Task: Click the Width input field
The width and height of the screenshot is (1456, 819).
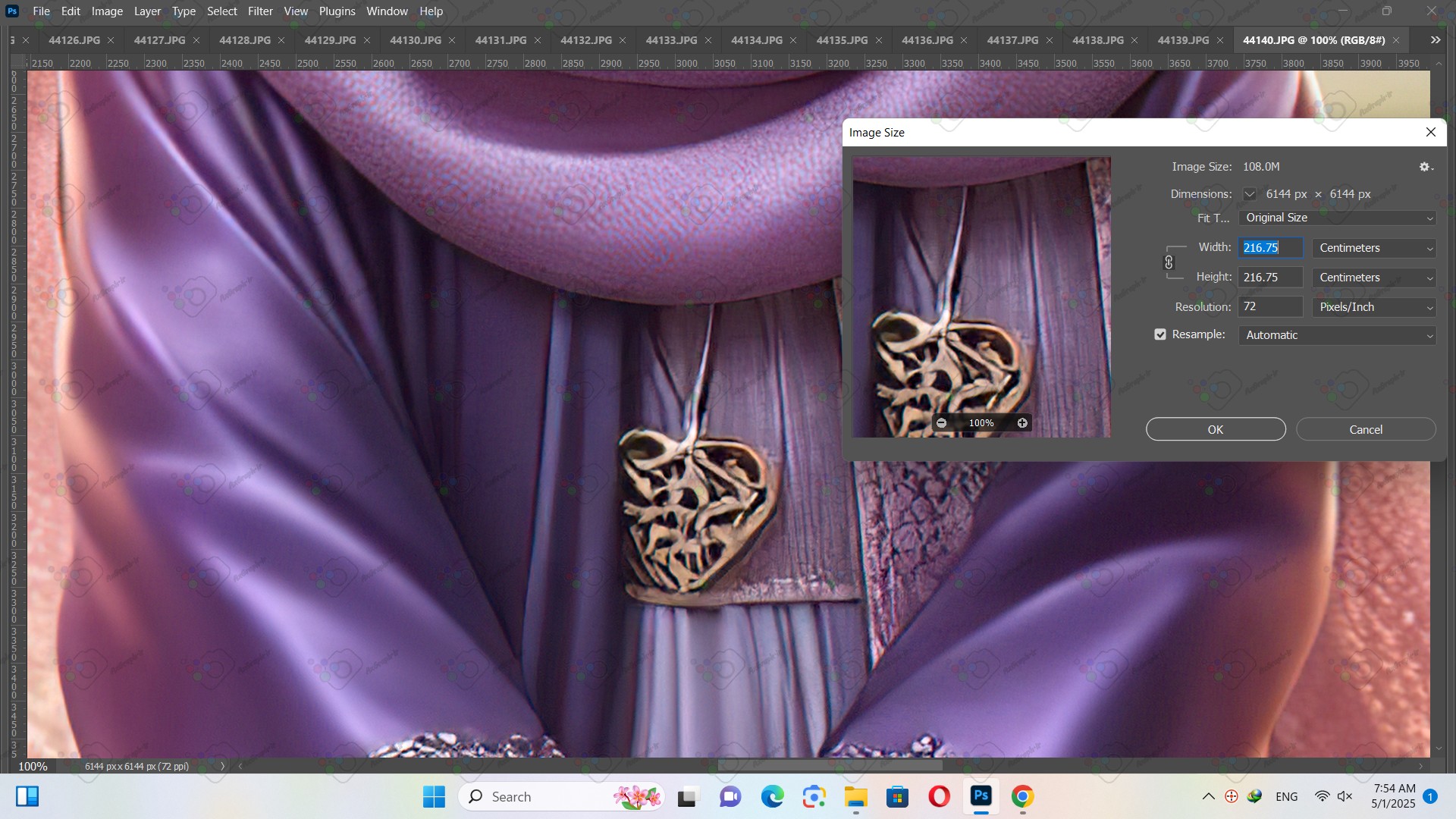Action: click(1270, 248)
